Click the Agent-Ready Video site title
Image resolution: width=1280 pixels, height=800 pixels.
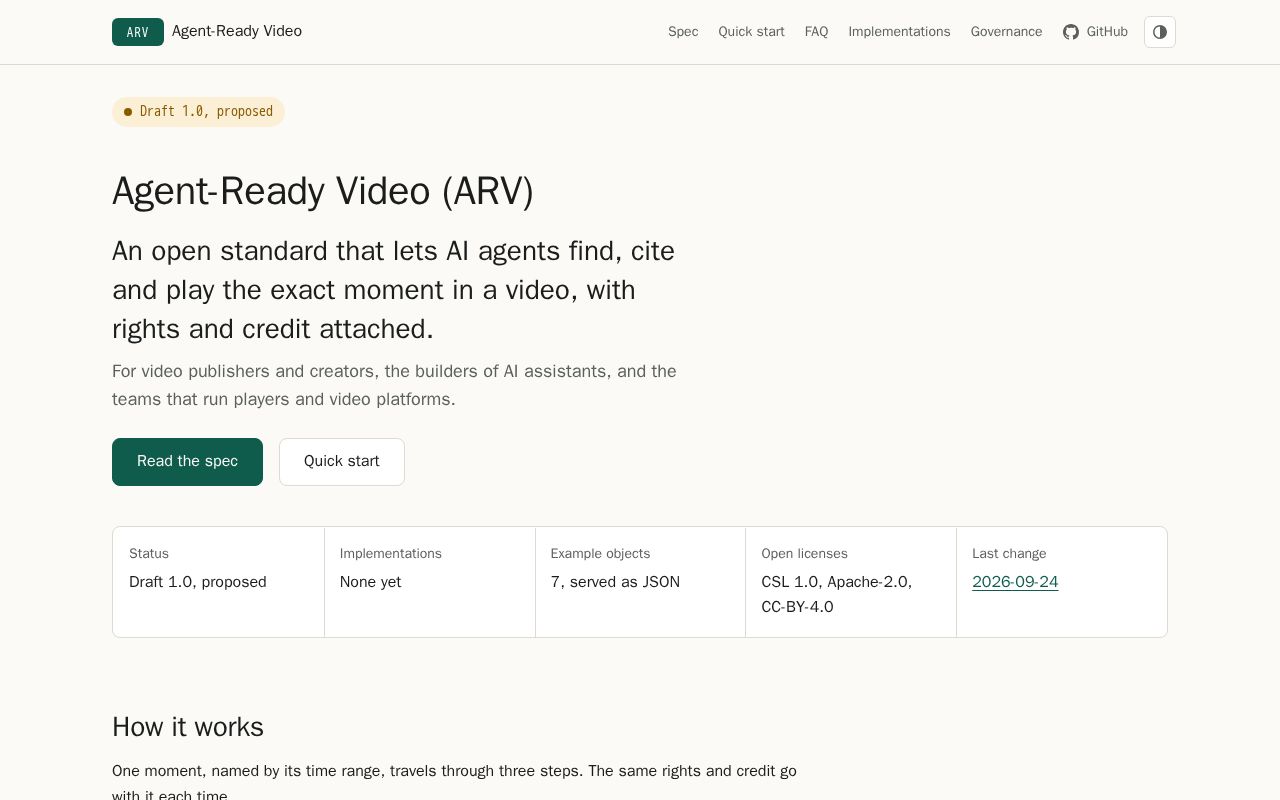[x=237, y=31]
